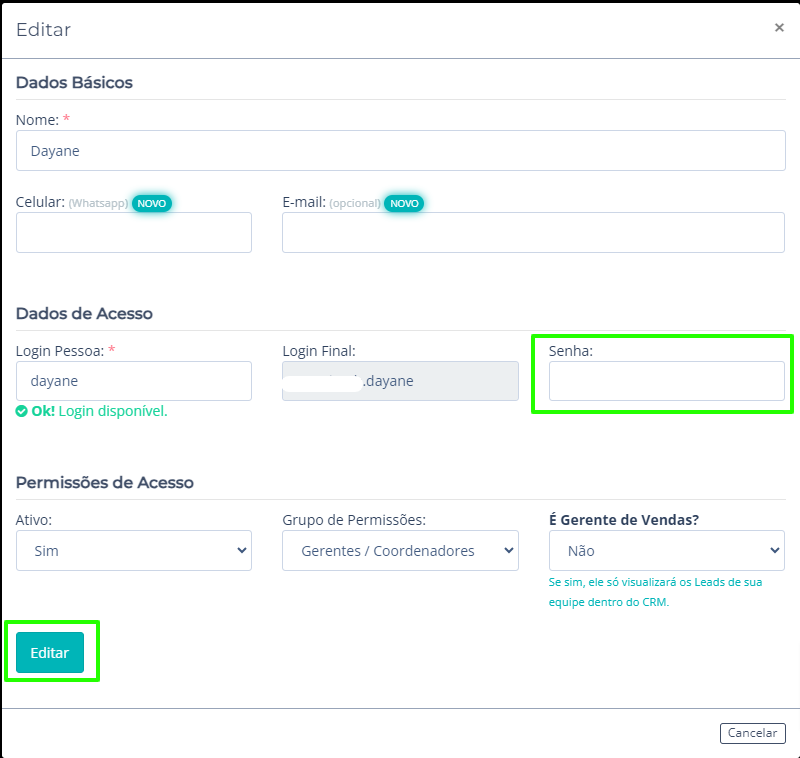Click the greyed Login Final field
The width and height of the screenshot is (800, 758).
tap(400, 381)
